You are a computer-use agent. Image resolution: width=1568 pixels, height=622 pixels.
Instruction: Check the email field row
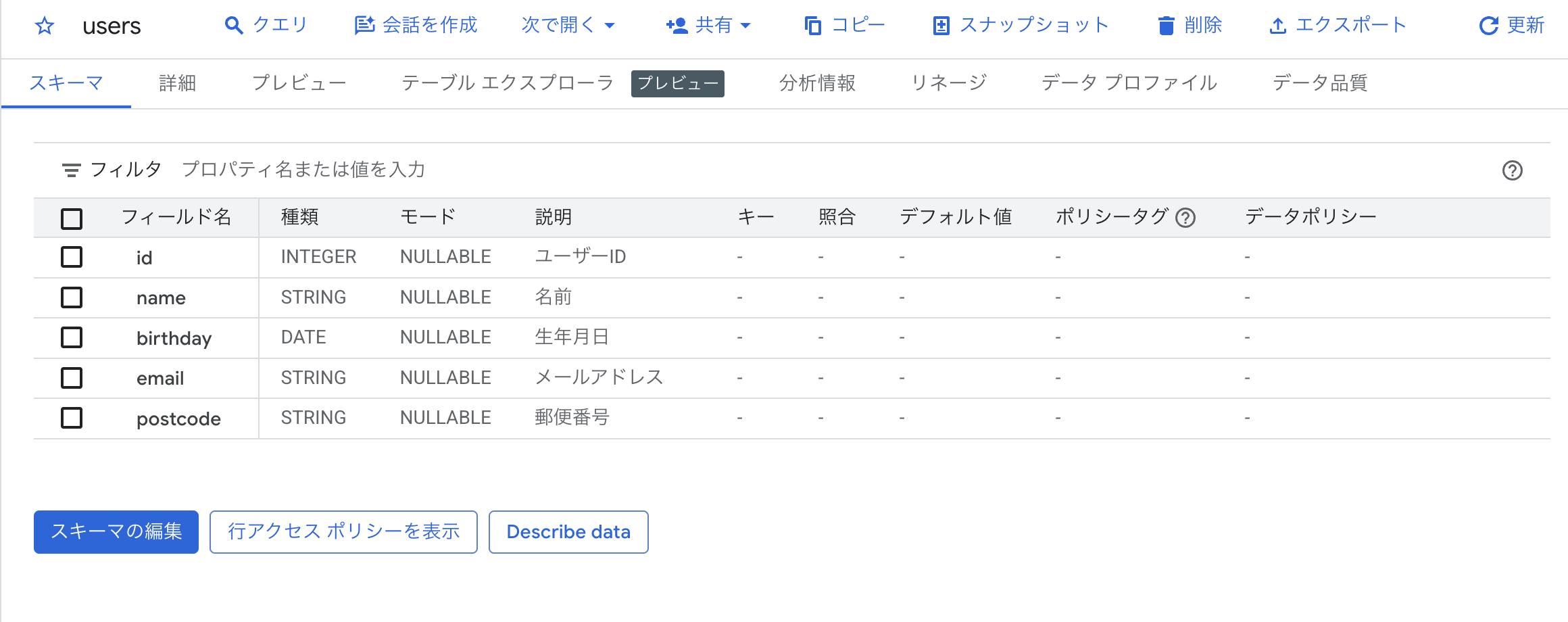tap(71, 378)
